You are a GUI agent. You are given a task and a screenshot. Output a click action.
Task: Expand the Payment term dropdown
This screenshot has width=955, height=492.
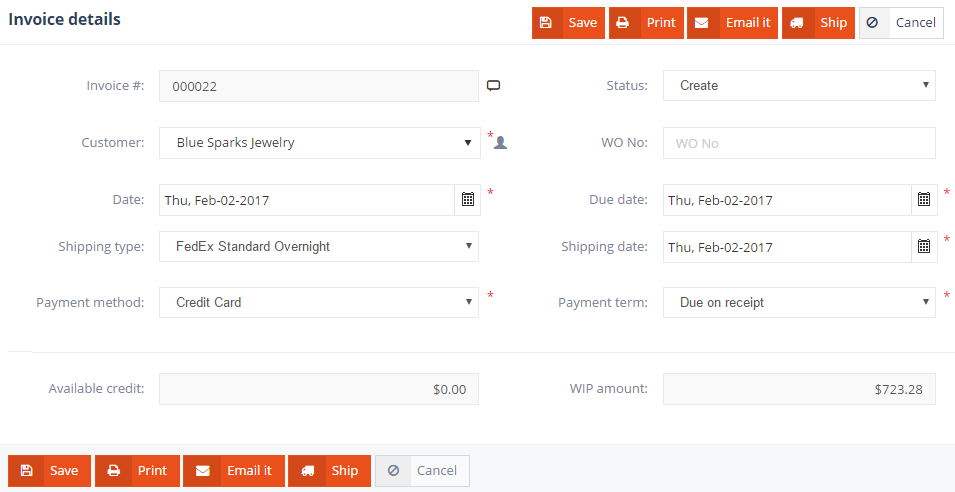tap(798, 303)
